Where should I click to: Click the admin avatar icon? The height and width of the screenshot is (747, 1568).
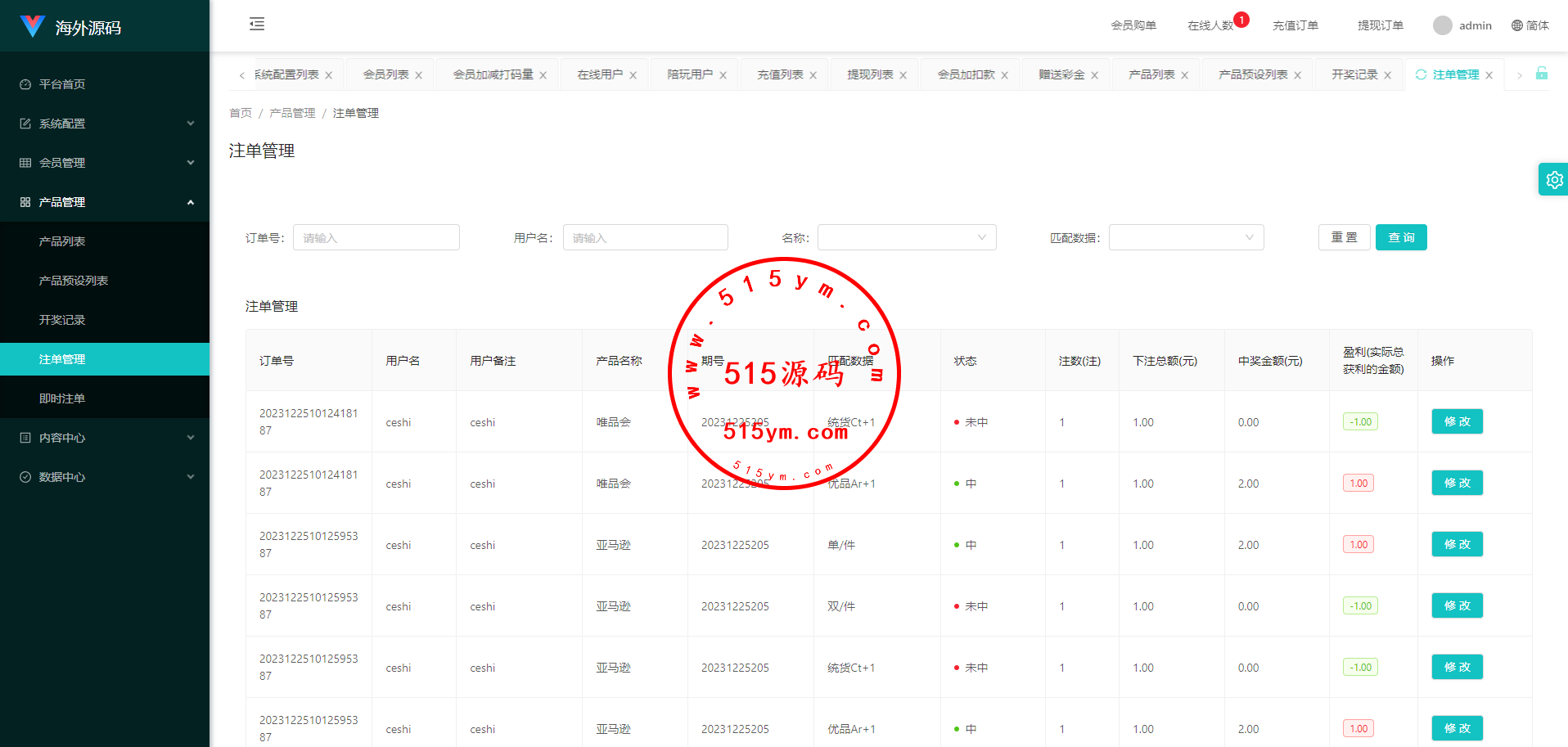pyautogui.click(x=1442, y=25)
